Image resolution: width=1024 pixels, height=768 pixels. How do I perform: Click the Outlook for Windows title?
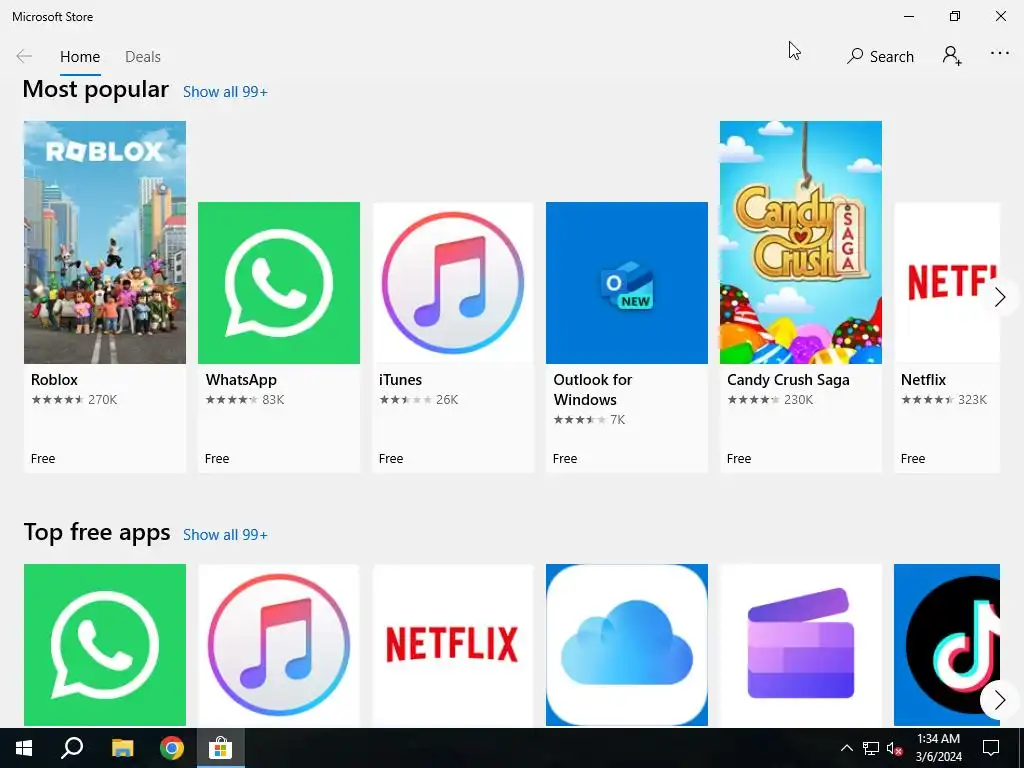tap(593, 390)
